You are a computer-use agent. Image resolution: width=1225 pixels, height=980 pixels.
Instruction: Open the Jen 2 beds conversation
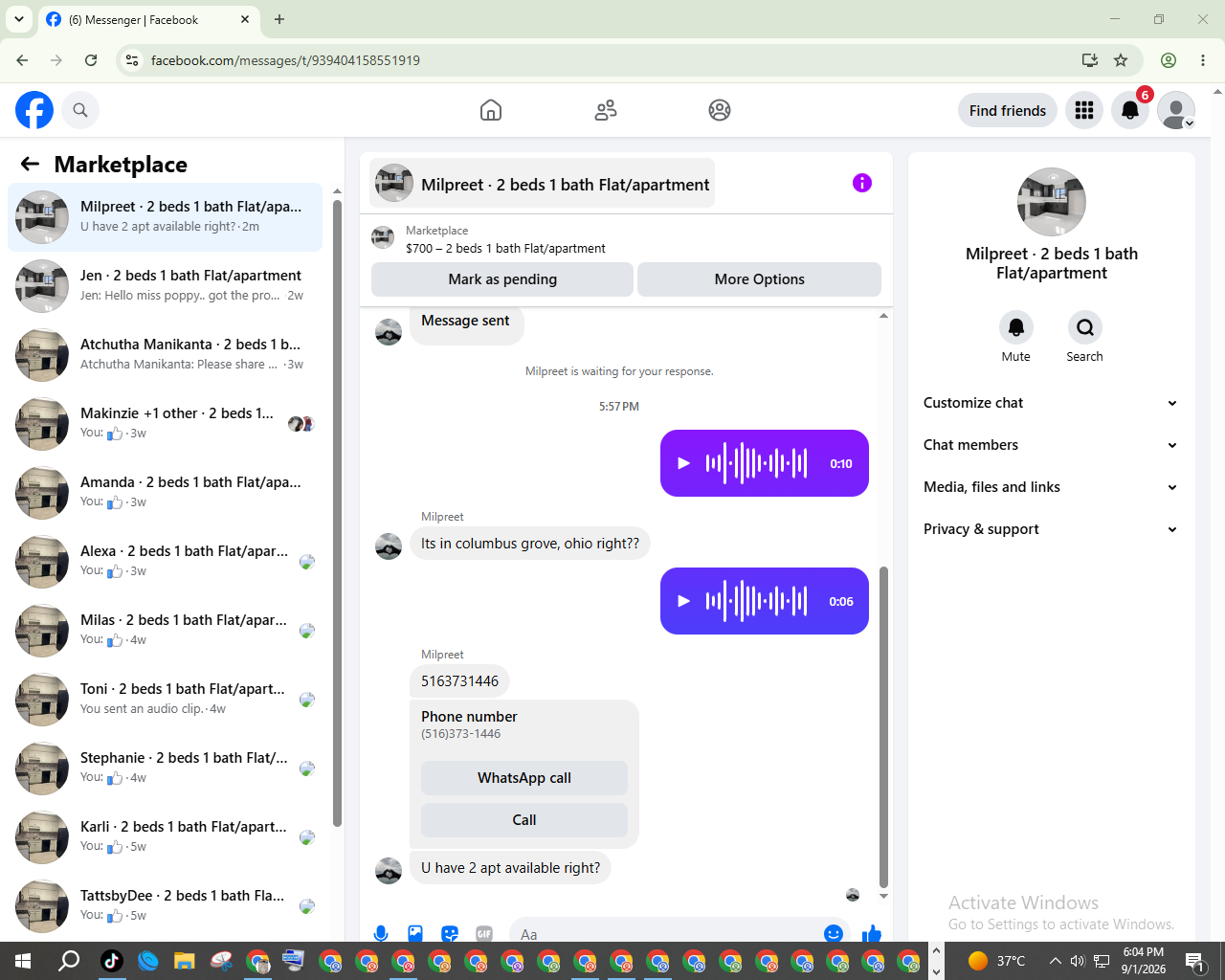(x=166, y=285)
